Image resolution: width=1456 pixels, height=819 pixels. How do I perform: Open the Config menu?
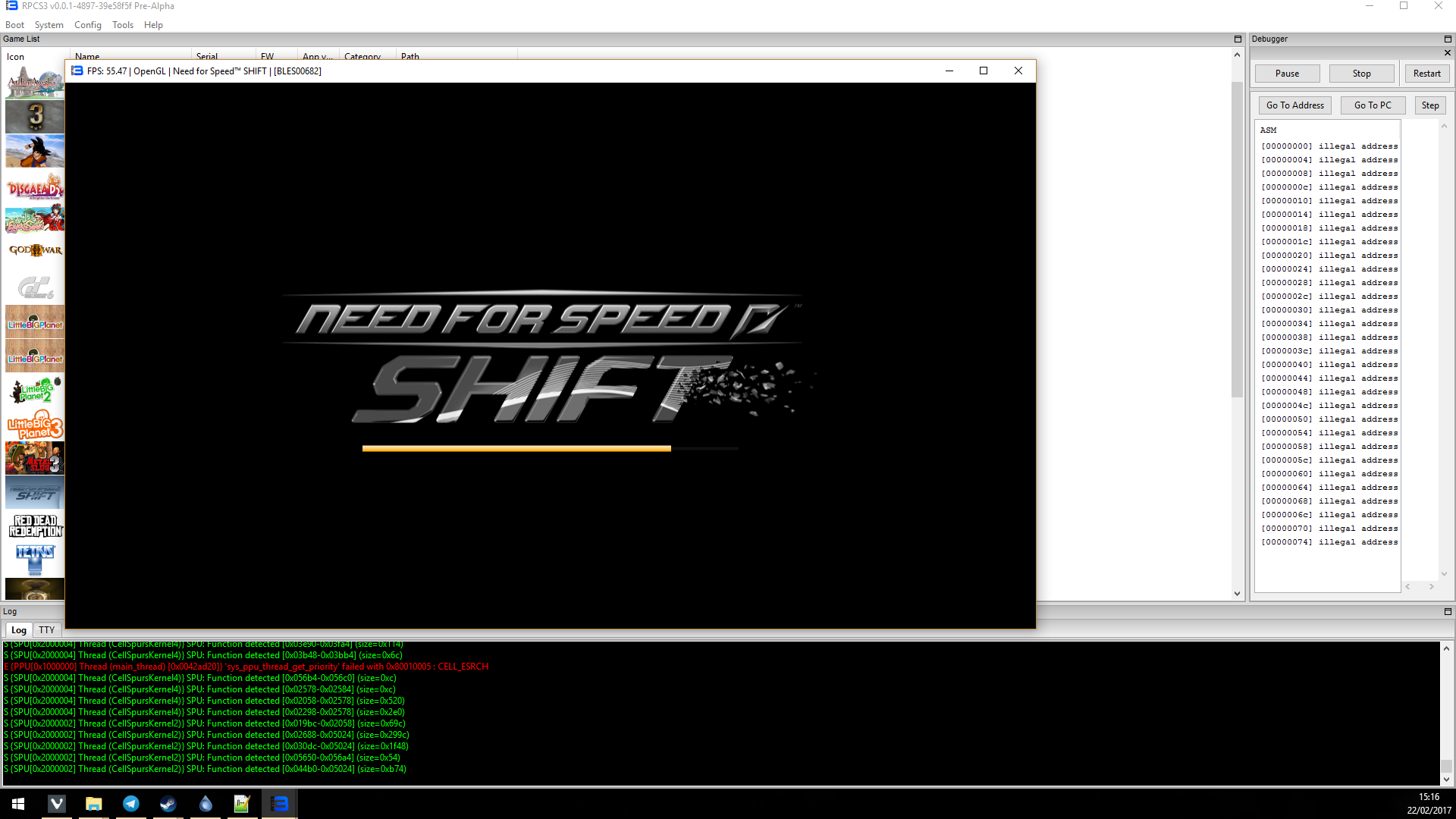point(87,25)
